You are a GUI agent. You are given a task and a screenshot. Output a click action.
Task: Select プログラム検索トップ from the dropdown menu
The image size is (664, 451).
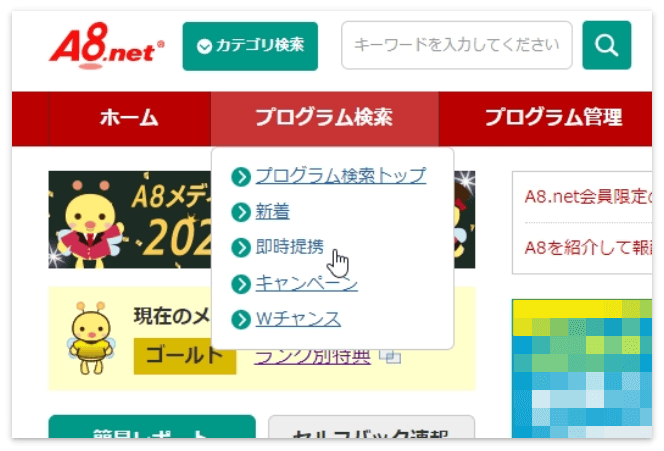click(340, 176)
